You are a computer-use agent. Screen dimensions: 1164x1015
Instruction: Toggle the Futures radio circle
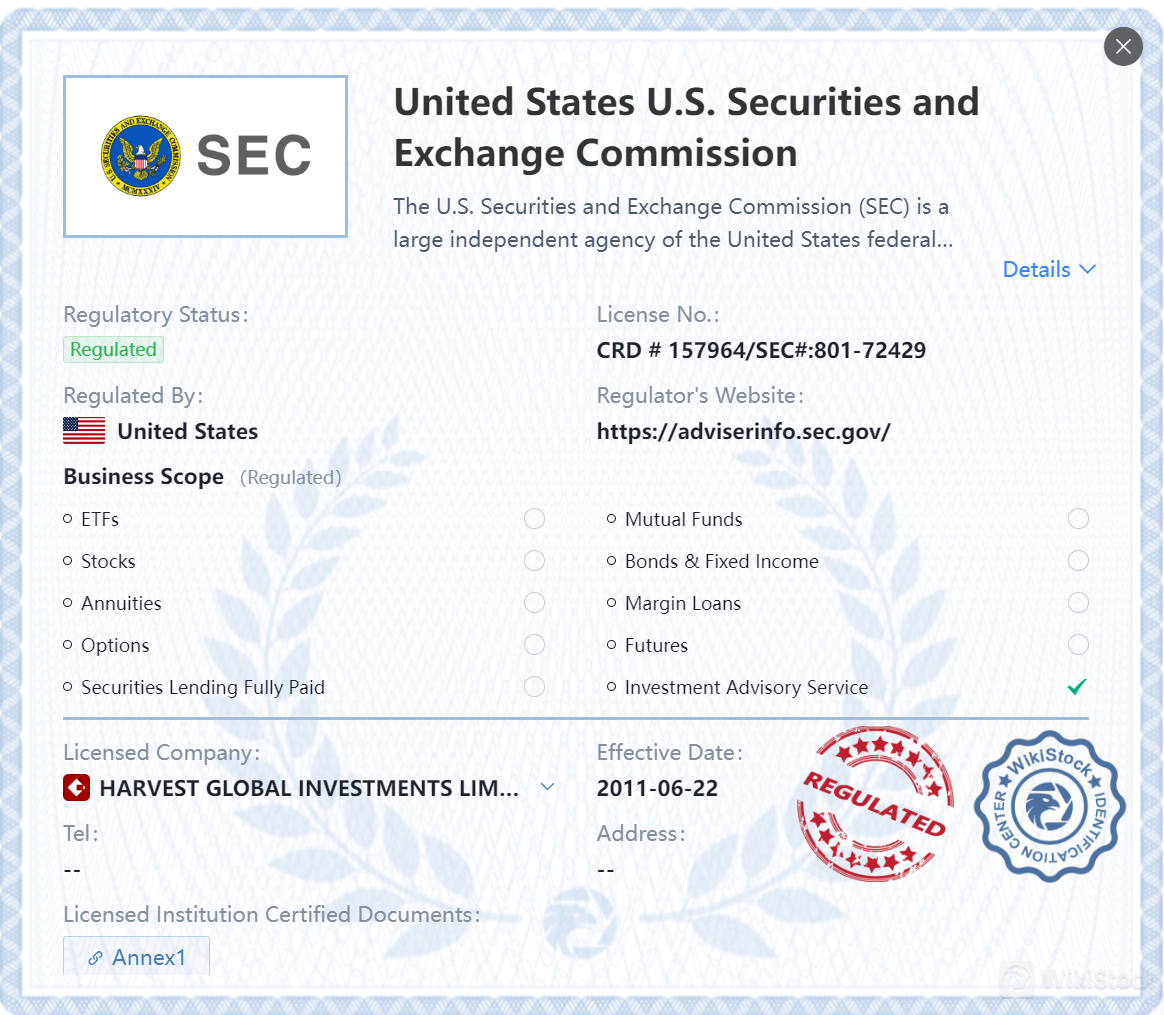(1078, 644)
